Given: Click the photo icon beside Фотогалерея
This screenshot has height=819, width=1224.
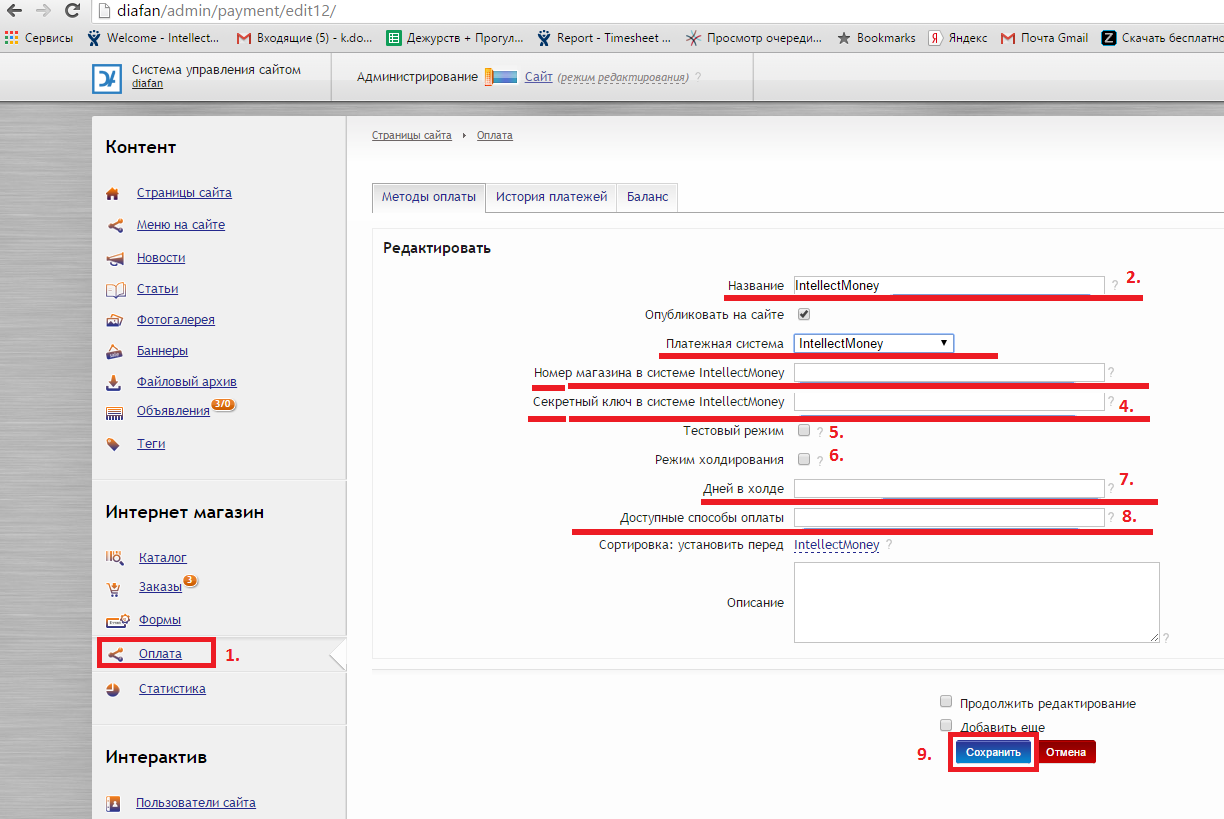Looking at the screenshot, I should coord(114,321).
